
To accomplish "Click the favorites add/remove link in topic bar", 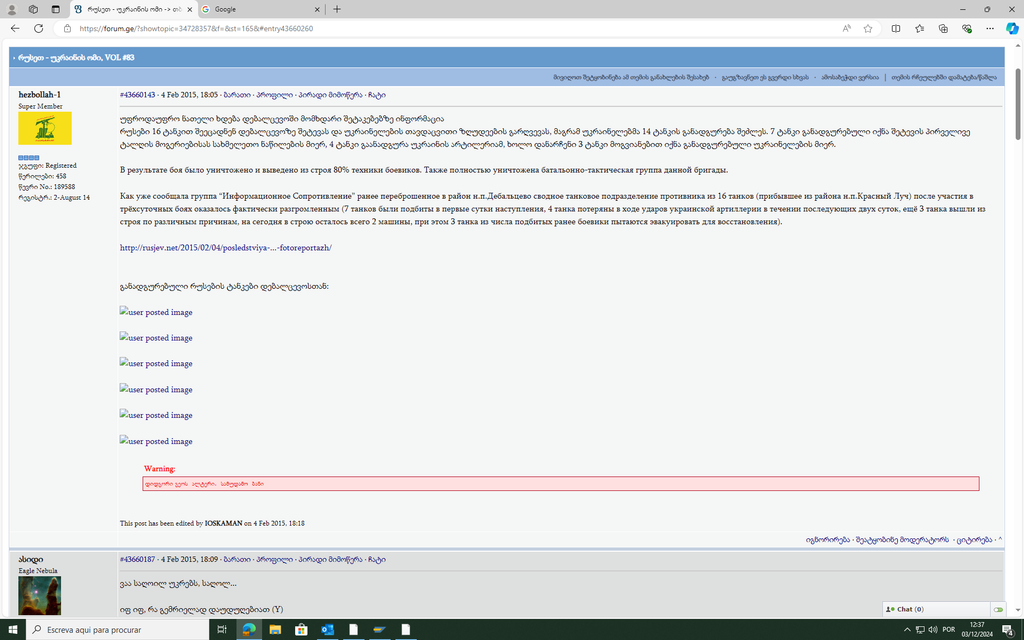I will tap(944, 77).
